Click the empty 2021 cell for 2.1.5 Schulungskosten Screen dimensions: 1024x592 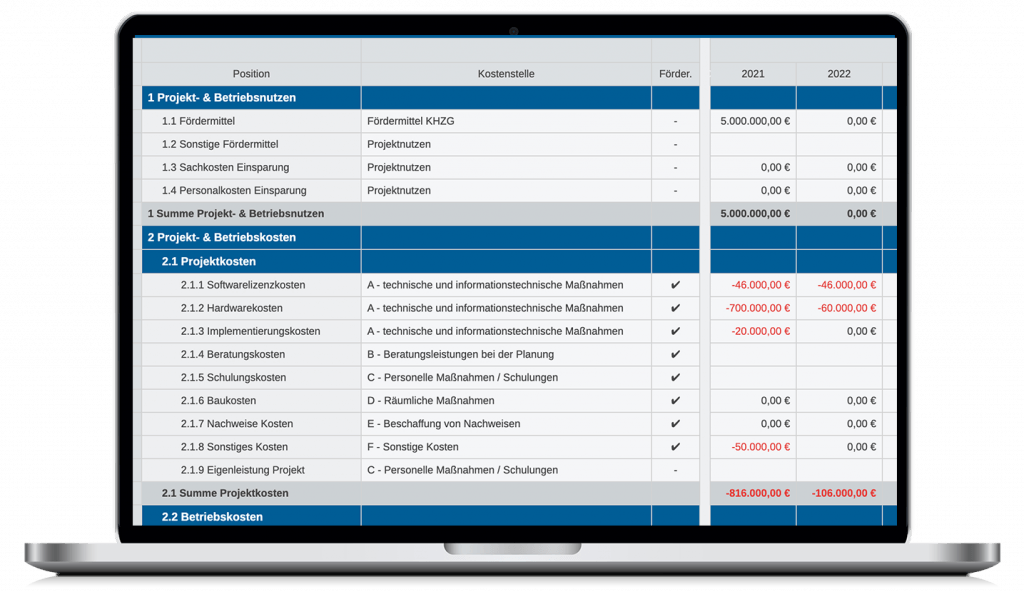[753, 378]
